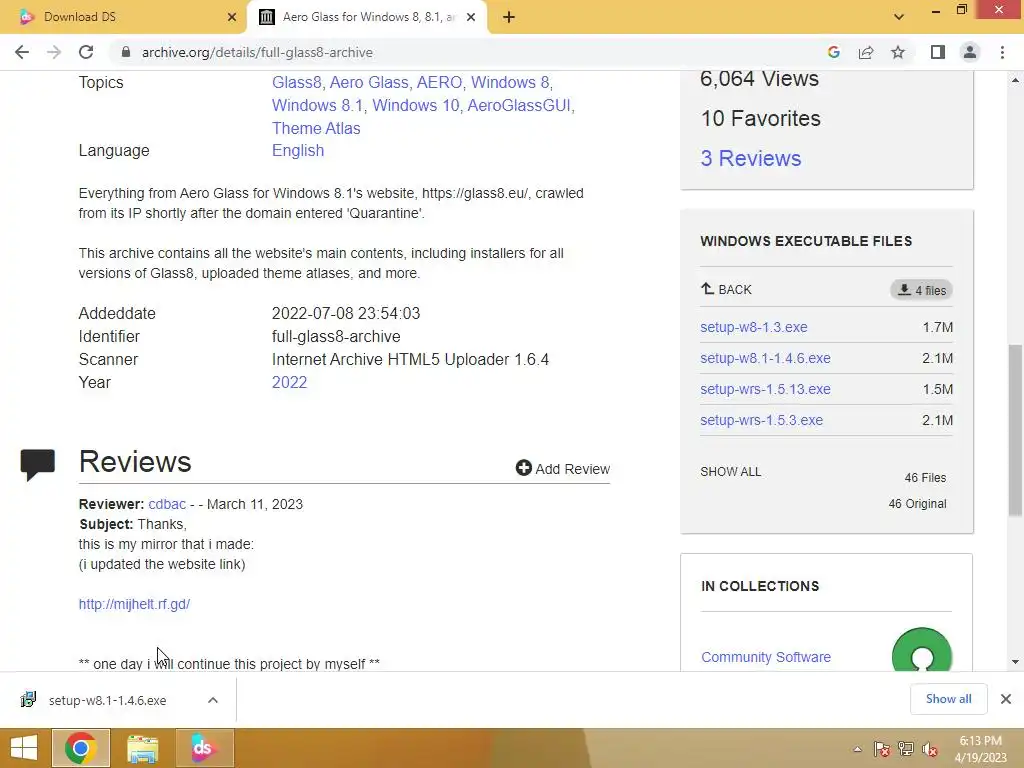Click the browser forward arrow
The width and height of the screenshot is (1024, 768).
(x=54, y=52)
